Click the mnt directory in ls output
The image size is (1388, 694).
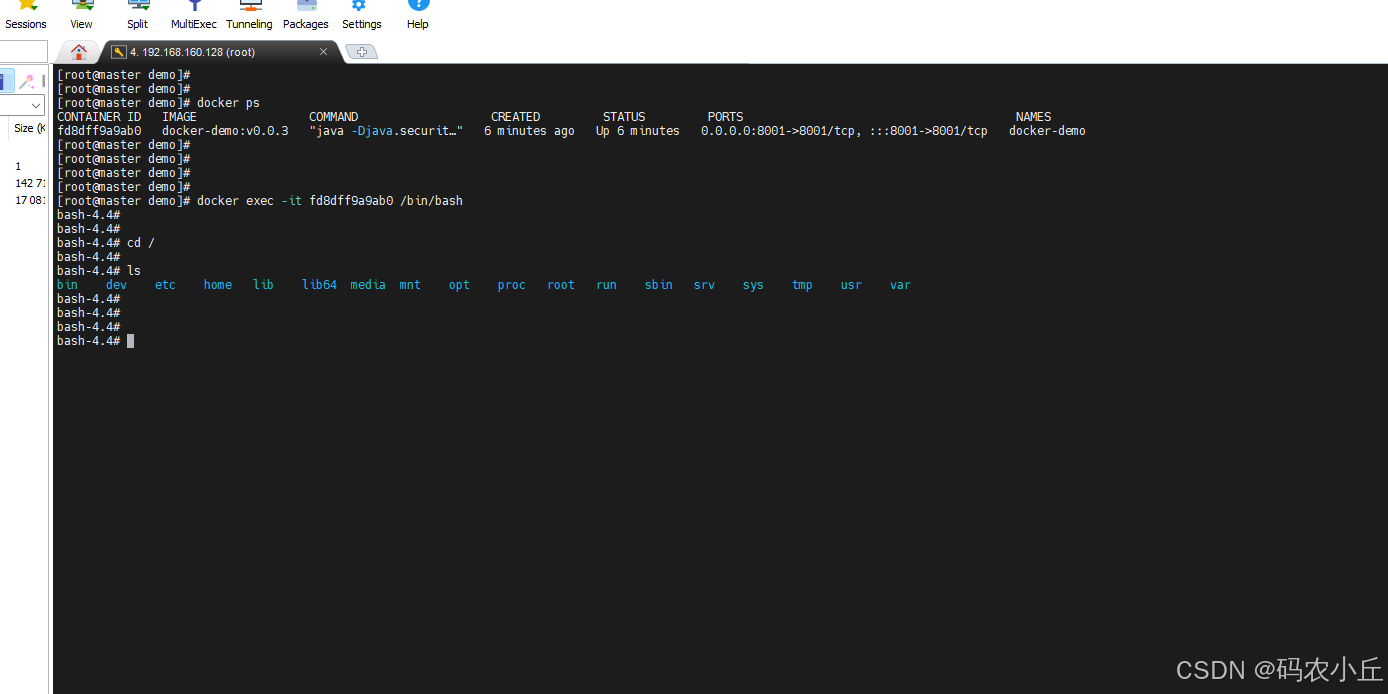coord(410,285)
